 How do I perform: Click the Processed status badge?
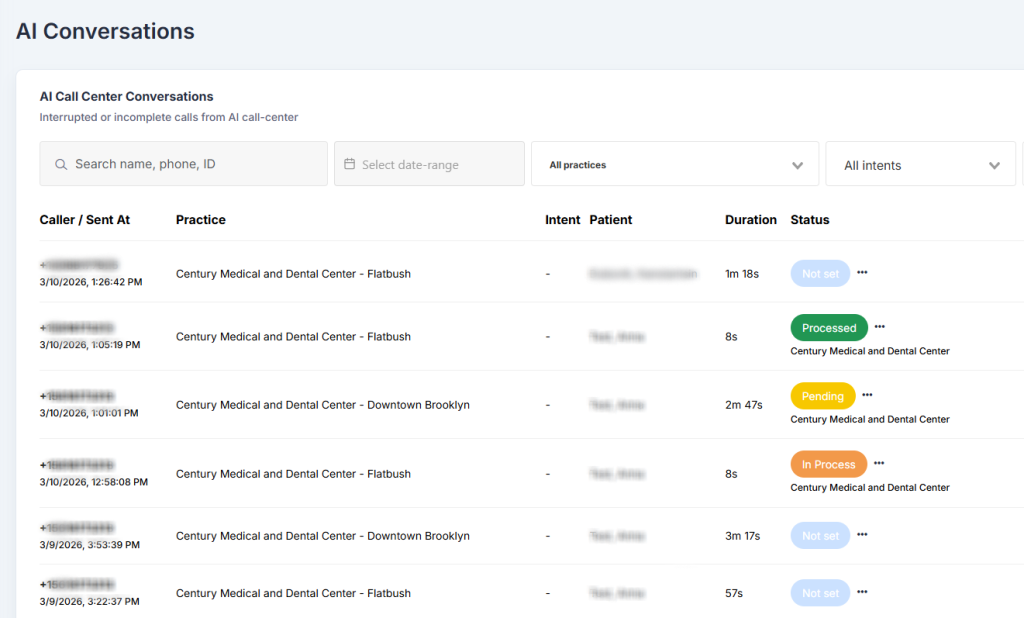pyautogui.click(x=827, y=327)
